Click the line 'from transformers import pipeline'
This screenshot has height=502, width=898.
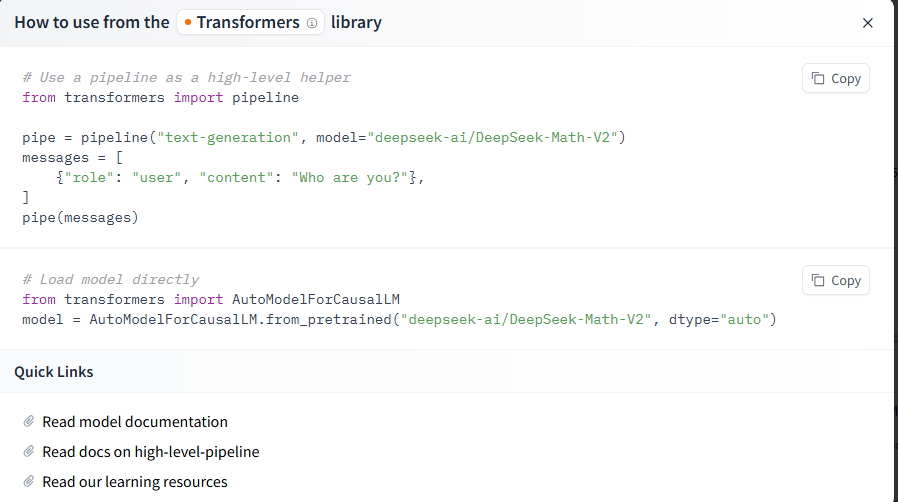pyautogui.click(x=160, y=97)
